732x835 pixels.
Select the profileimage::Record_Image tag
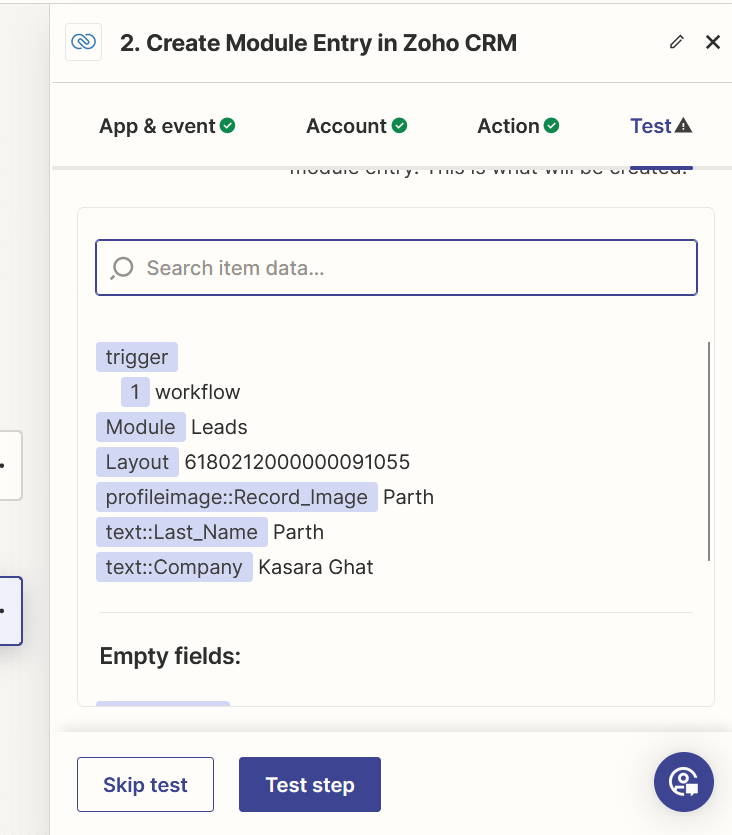click(x=237, y=497)
